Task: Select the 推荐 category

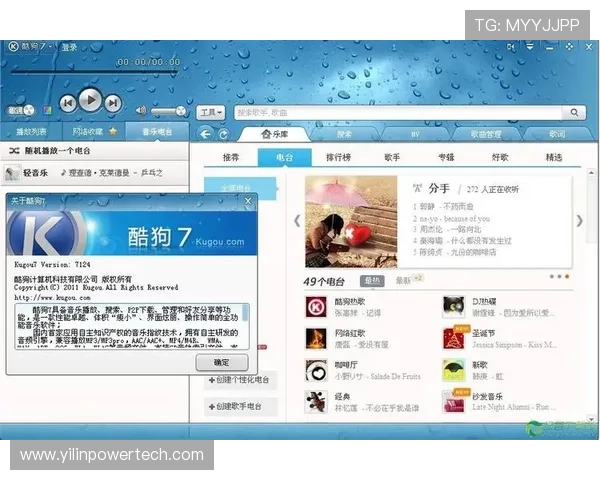Action: 231,157
